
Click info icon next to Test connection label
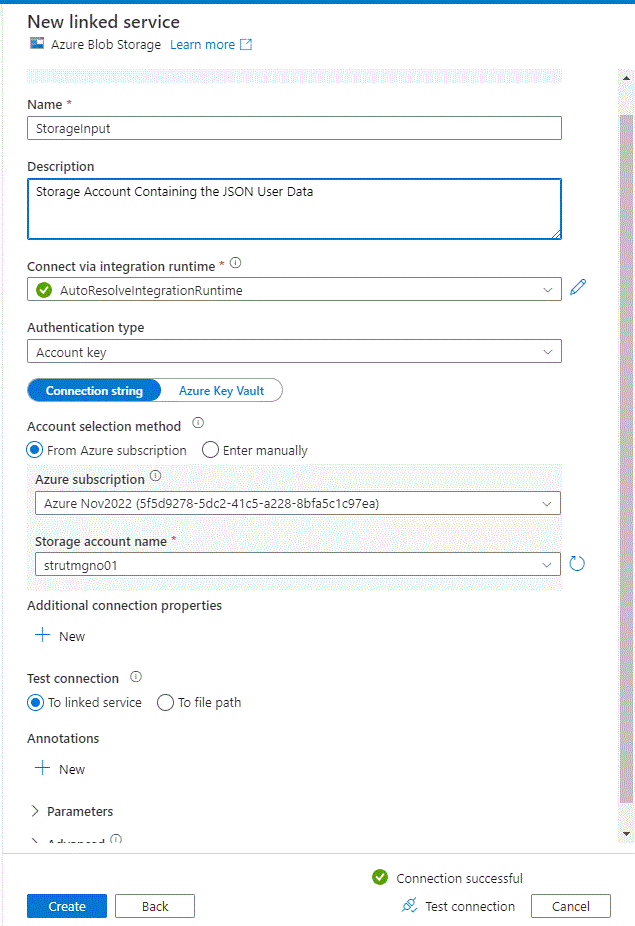tap(136, 677)
